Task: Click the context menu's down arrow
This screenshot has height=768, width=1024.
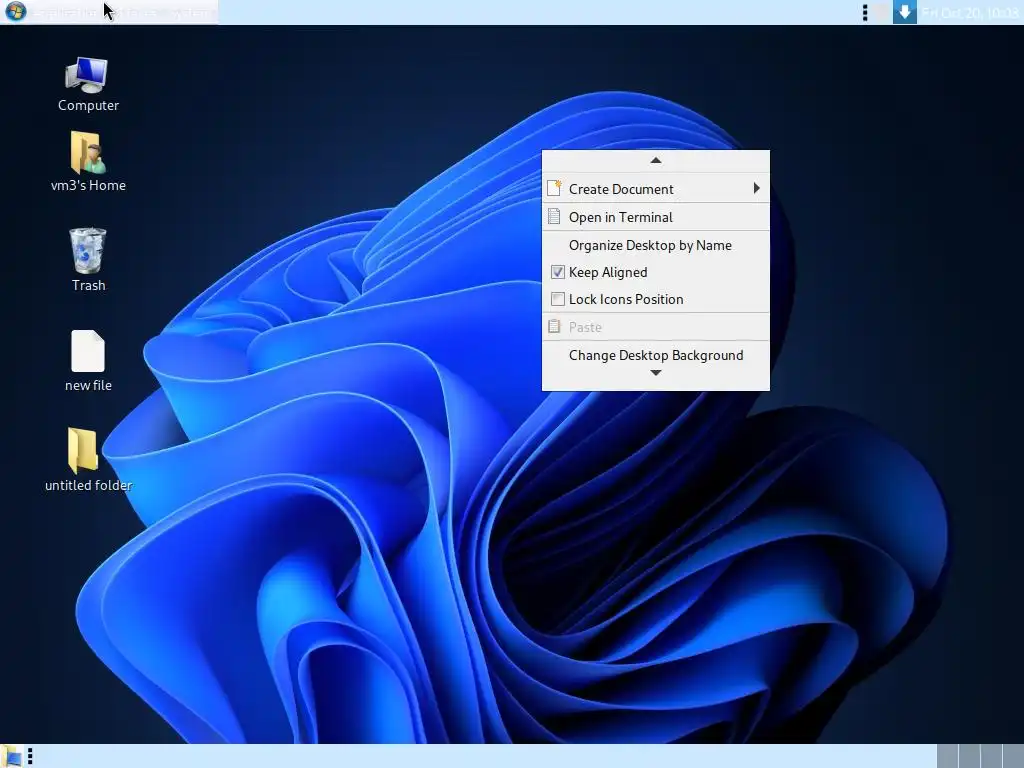Action: pos(656,373)
